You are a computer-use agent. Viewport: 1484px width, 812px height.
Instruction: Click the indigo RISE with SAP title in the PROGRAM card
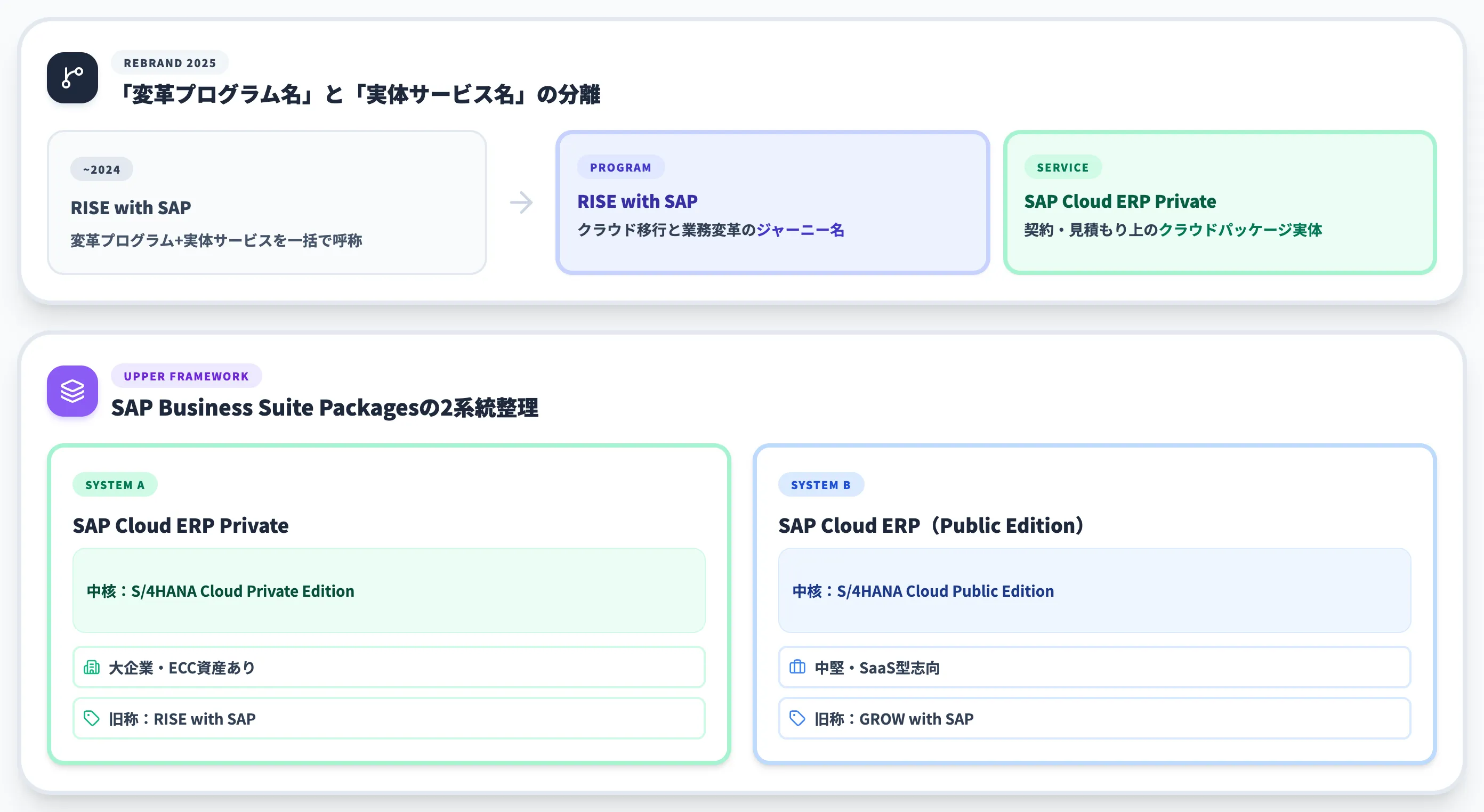pos(637,201)
